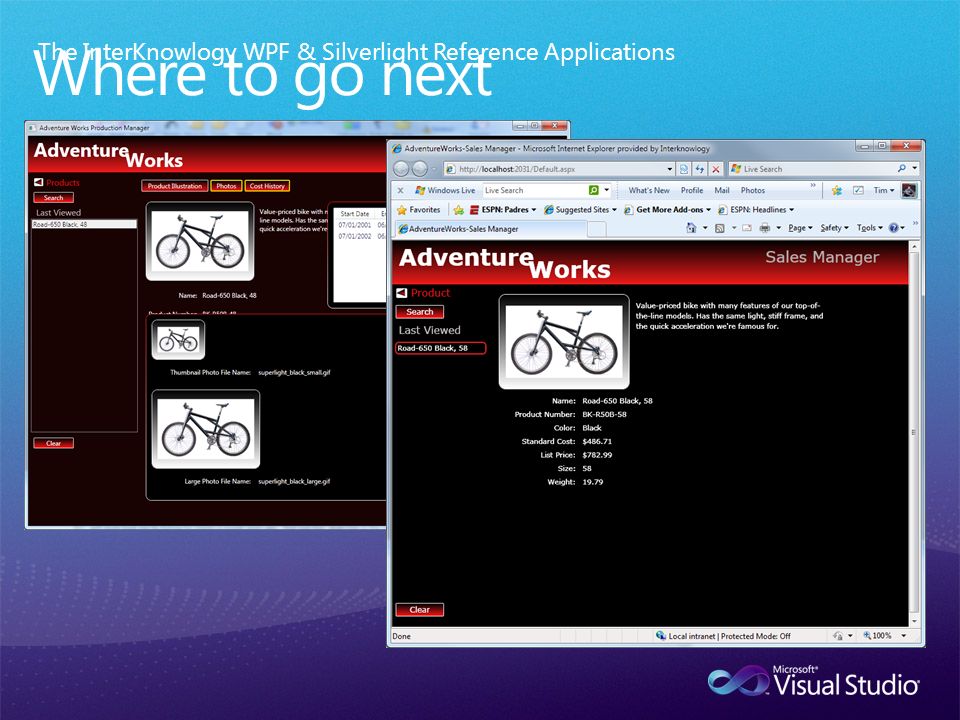Expand the address bar history dropdown arrow

click(669, 169)
